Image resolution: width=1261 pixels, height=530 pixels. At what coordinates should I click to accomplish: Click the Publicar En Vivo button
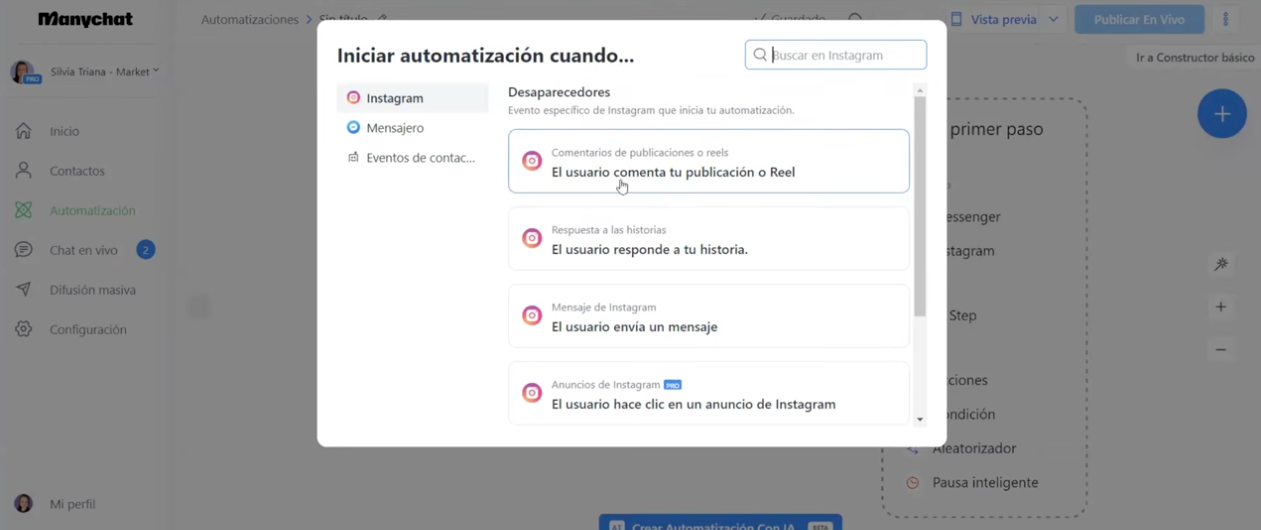click(x=1138, y=19)
